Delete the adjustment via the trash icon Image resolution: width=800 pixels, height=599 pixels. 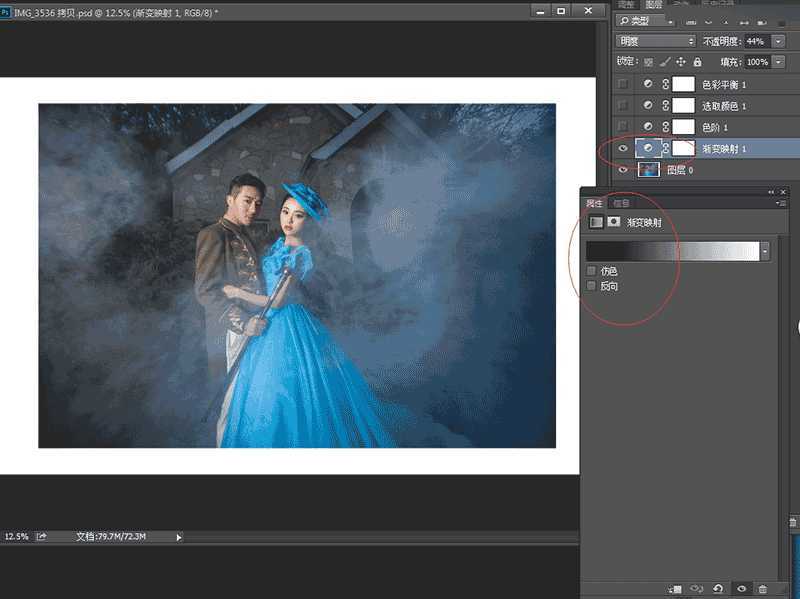click(x=762, y=589)
